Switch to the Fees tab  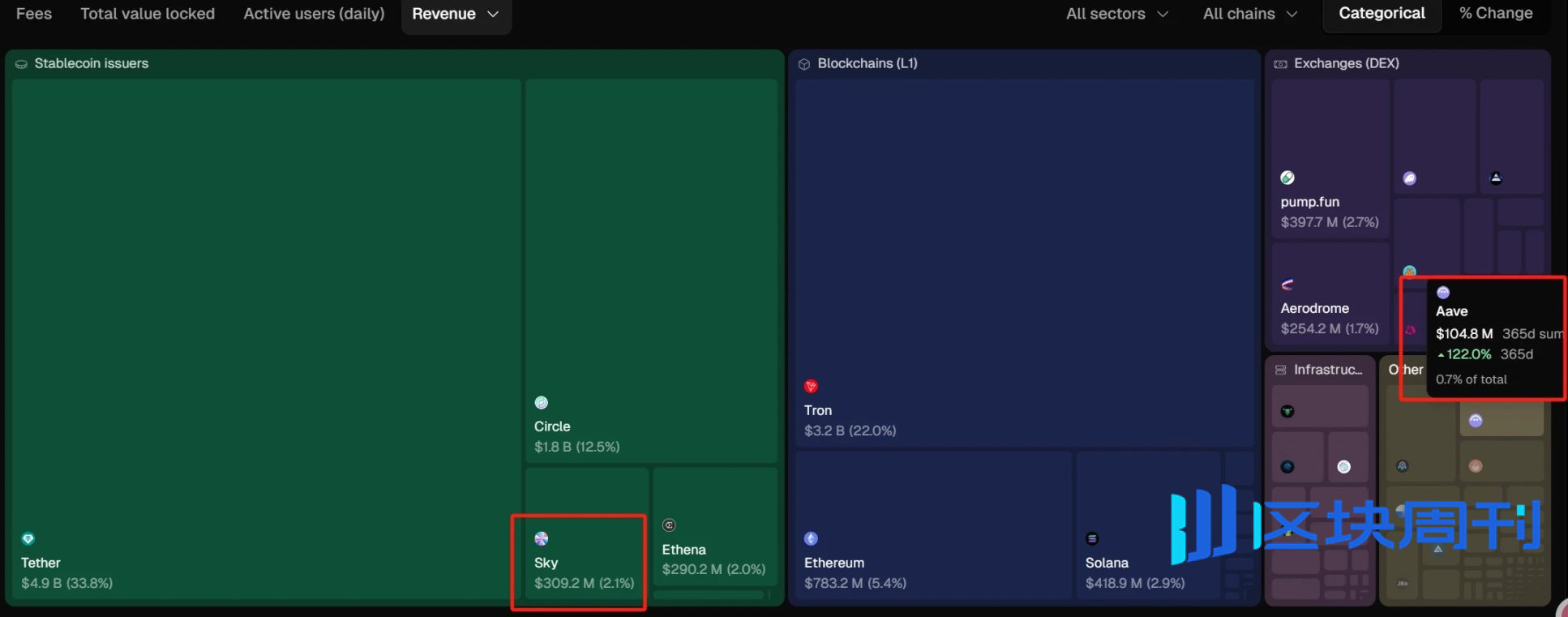[x=34, y=14]
